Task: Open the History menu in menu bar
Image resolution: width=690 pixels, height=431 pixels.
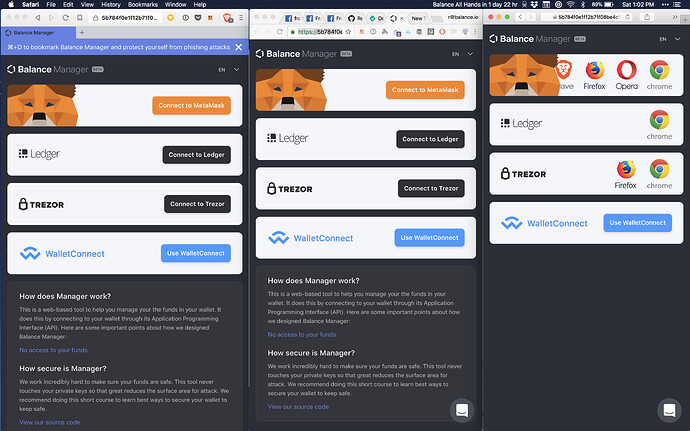Action: 110,4
